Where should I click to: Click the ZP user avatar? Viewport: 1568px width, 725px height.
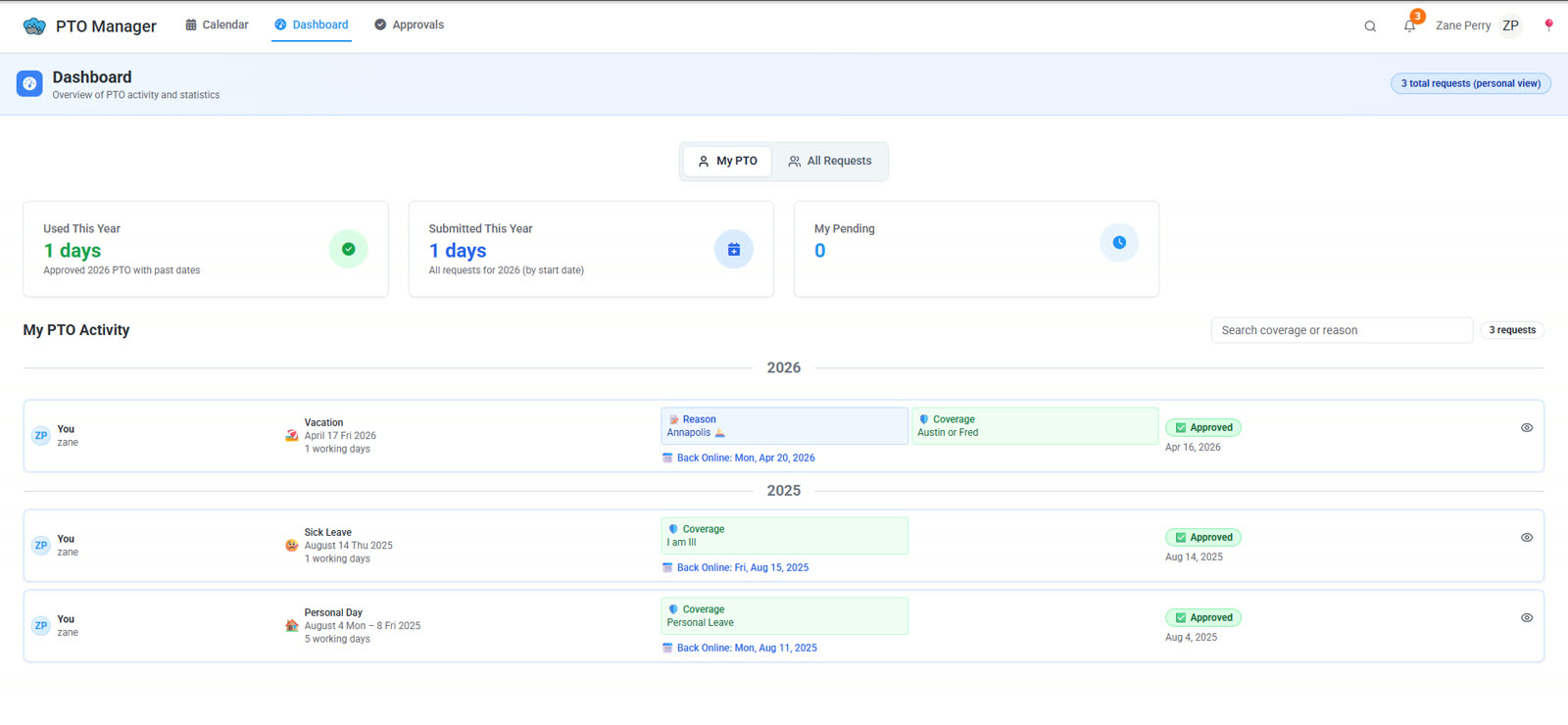[1510, 25]
